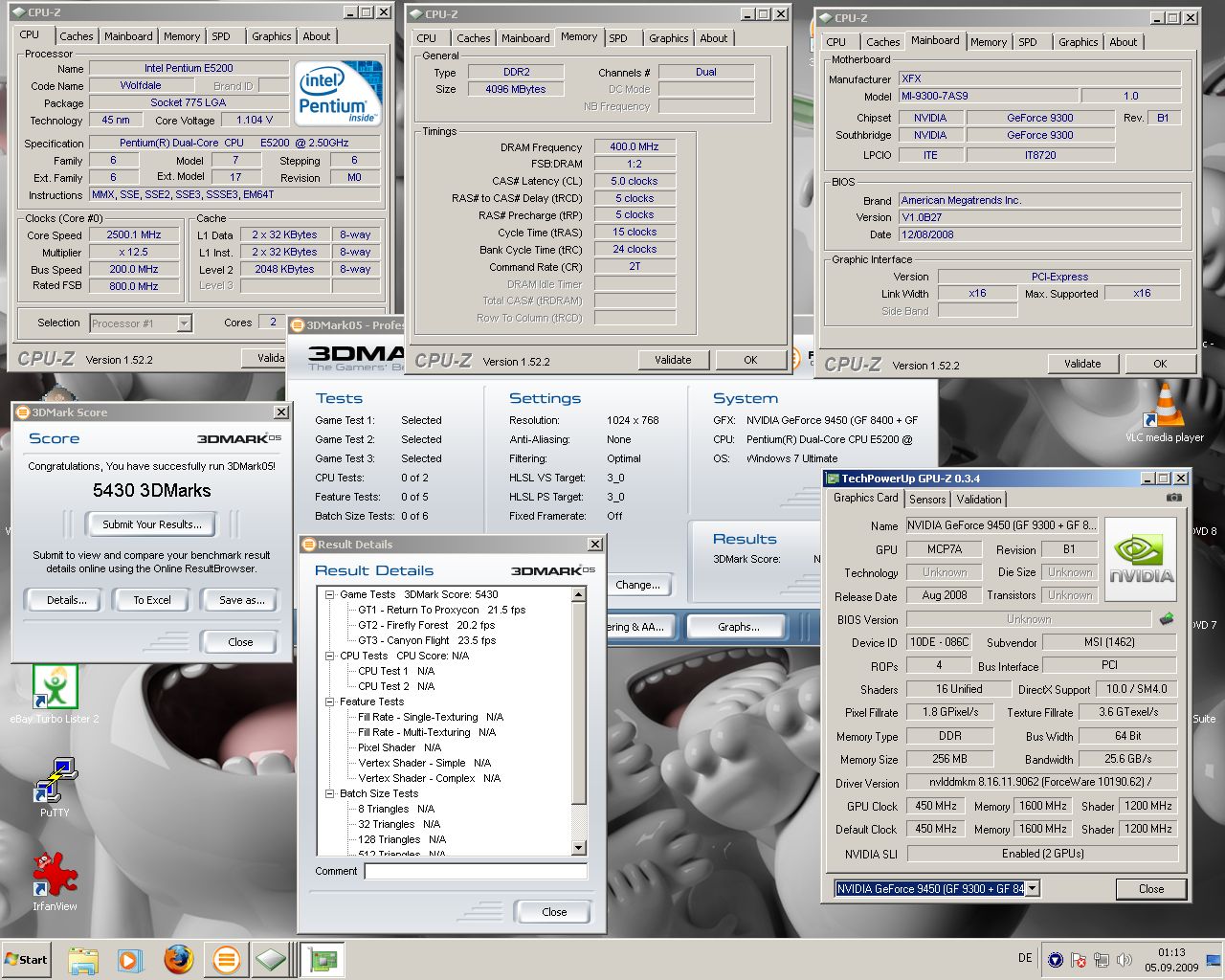The height and width of the screenshot is (980, 1225).
Task: Launch Firefox from the taskbar
Action: pos(178,959)
